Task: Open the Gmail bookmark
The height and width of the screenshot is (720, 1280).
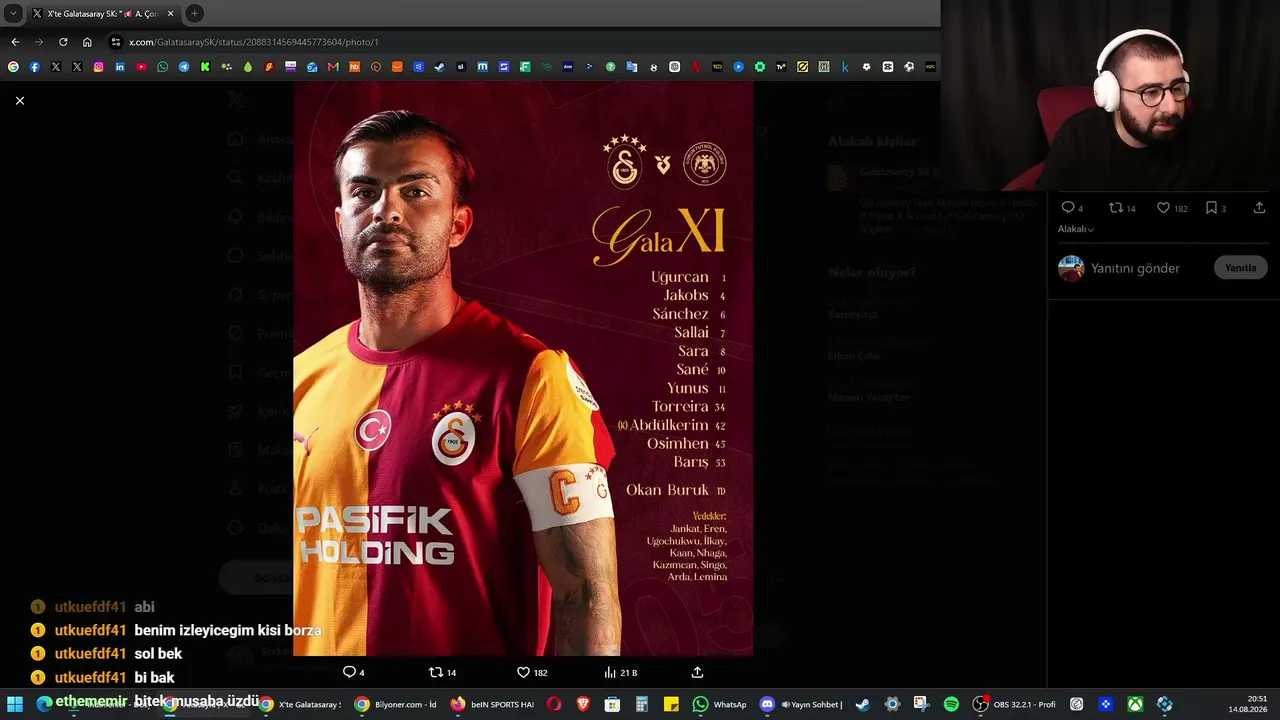Action: (333, 67)
